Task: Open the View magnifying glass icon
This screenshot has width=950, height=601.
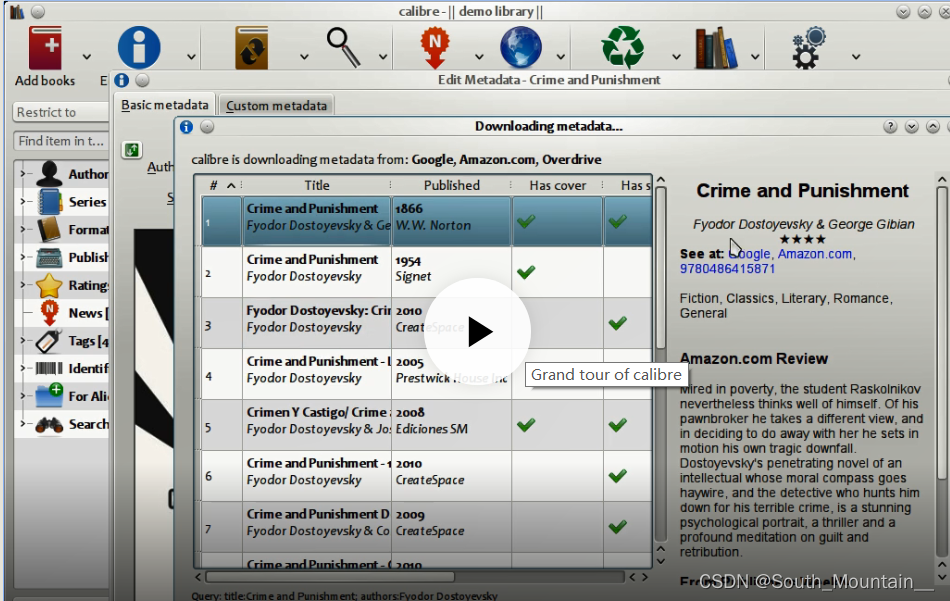Action: pyautogui.click(x=344, y=47)
